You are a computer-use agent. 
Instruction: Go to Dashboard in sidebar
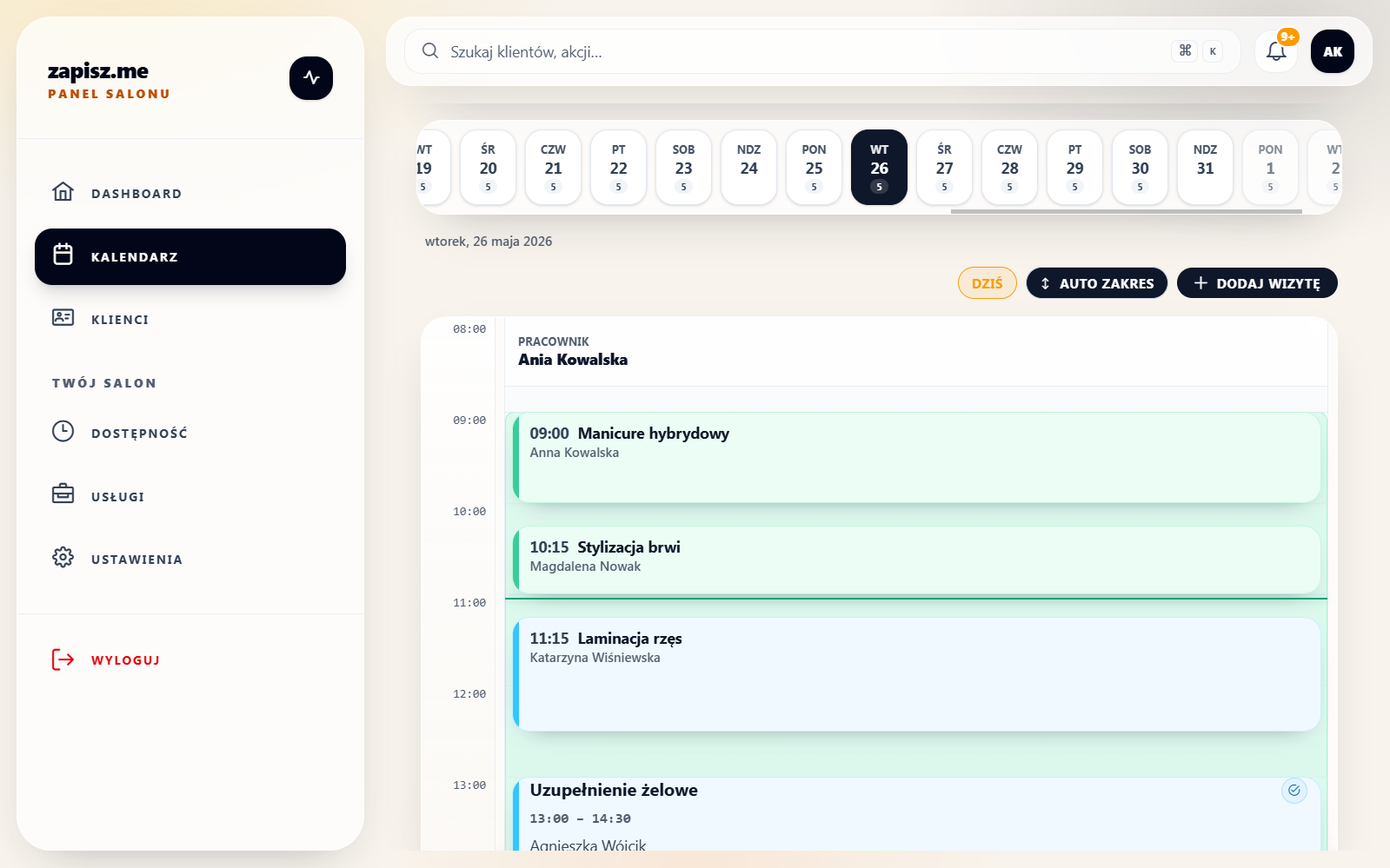[x=190, y=193]
